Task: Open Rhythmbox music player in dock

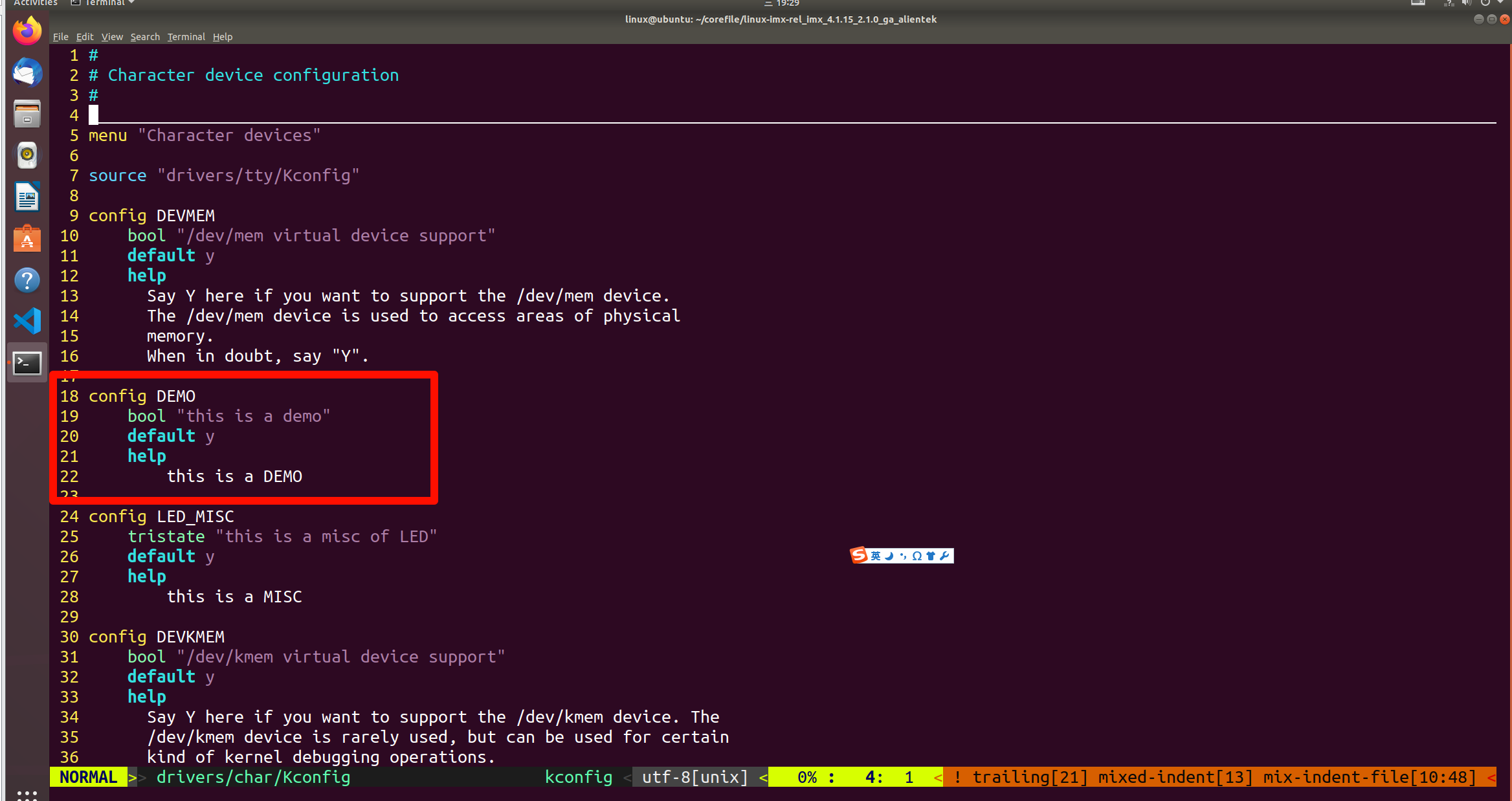Action: pos(27,155)
